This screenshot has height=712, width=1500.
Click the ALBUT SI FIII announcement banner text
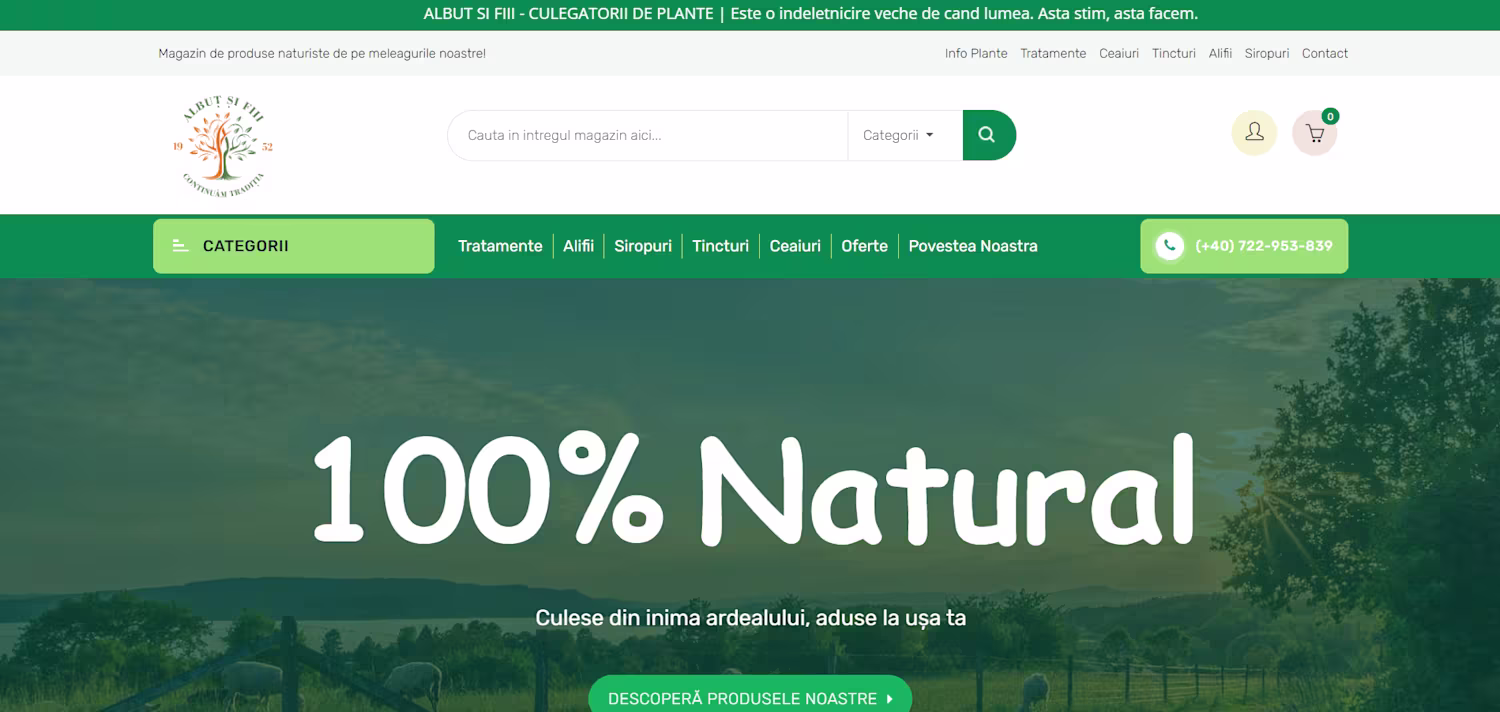click(x=811, y=14)
